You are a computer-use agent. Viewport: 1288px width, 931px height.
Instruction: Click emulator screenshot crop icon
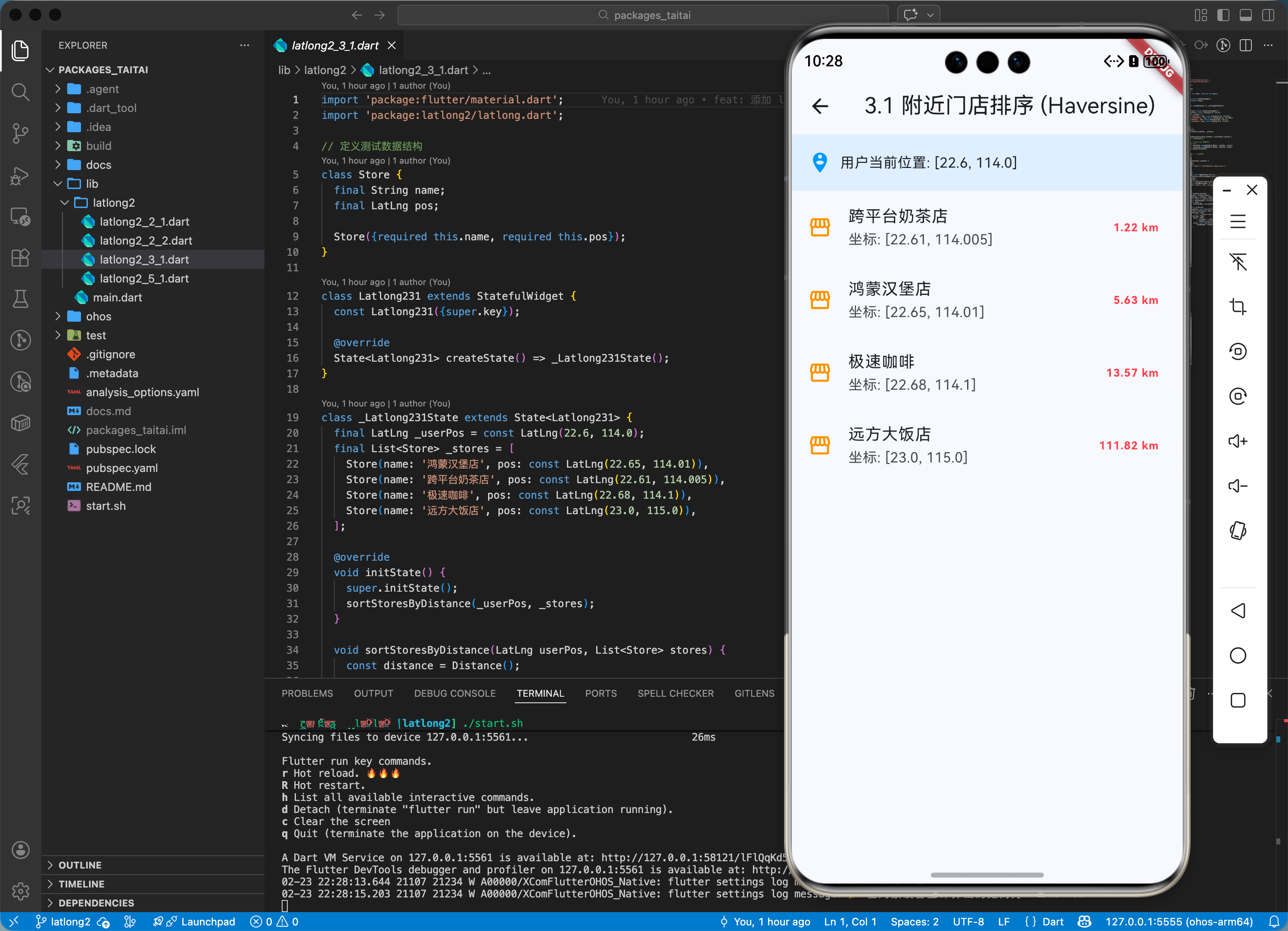point(1238,307)
